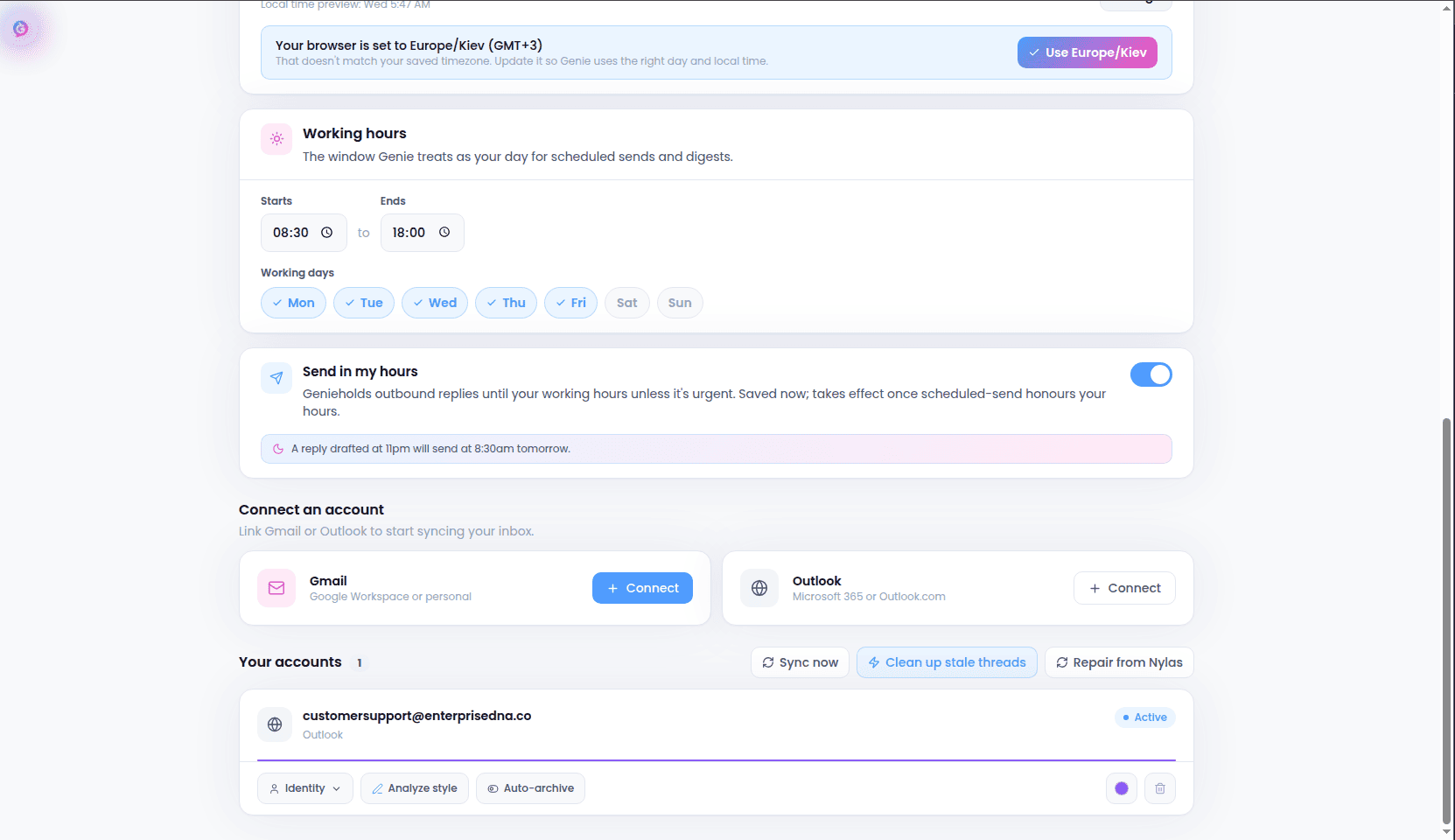
Task: Edit the Ends time field 18:00
Action: (x=422, y=233)
